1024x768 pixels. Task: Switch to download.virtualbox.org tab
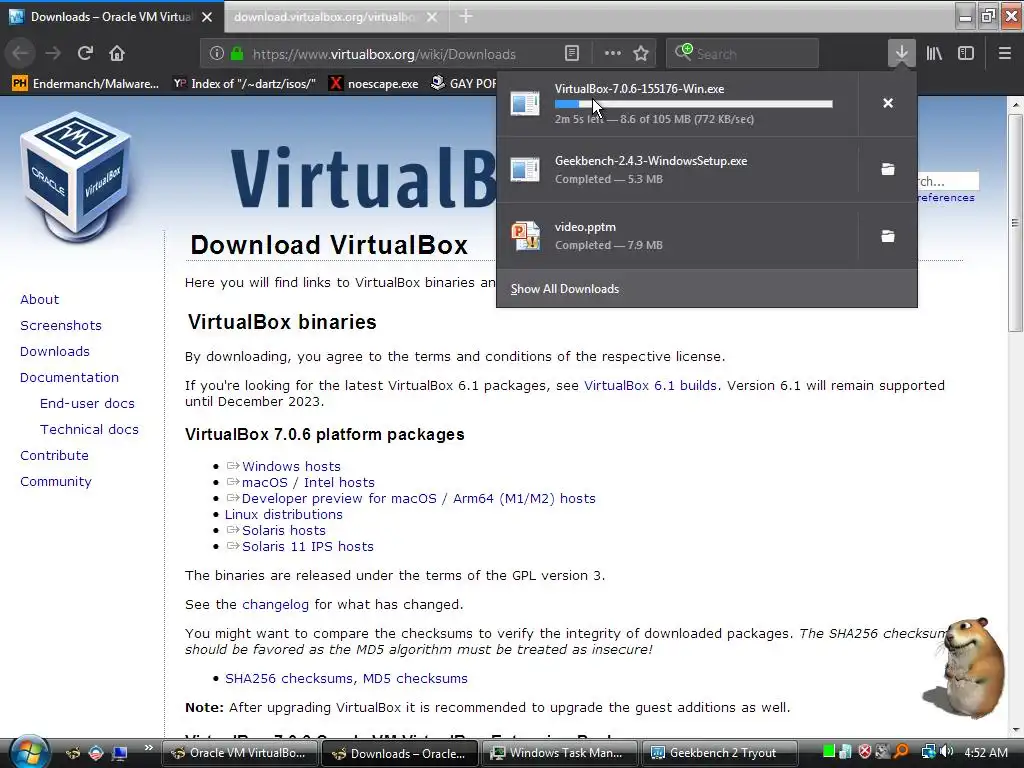[325, 16]
